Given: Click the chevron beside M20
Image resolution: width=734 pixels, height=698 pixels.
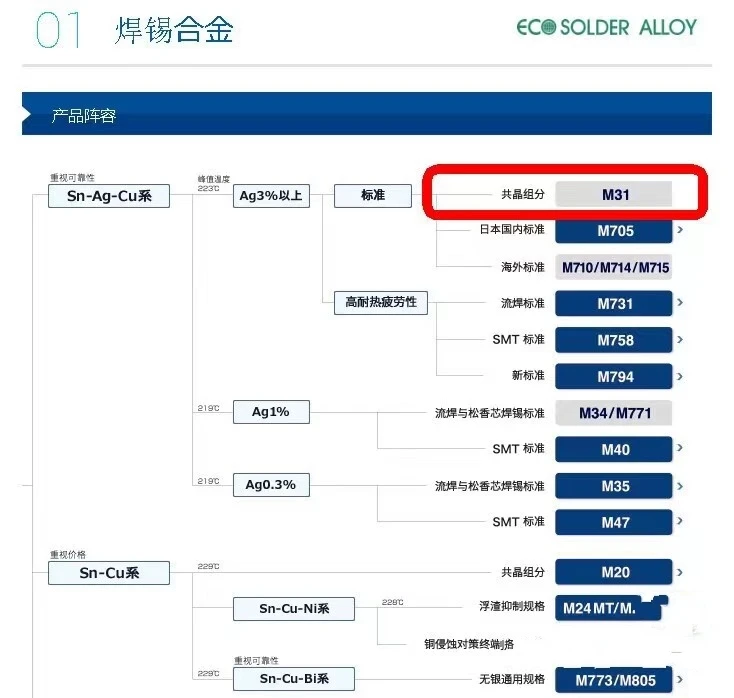Looking at the screenshot, I should [x=680, y=573].
